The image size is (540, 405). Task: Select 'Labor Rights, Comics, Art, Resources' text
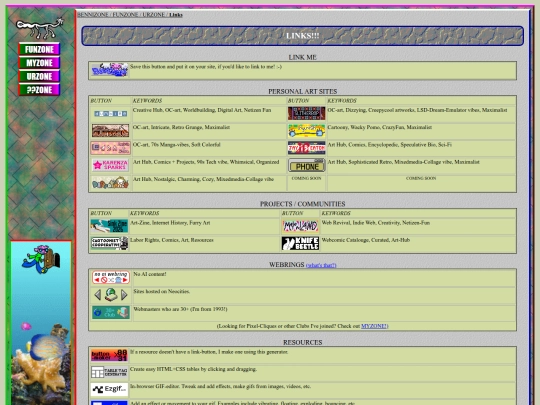172,240
